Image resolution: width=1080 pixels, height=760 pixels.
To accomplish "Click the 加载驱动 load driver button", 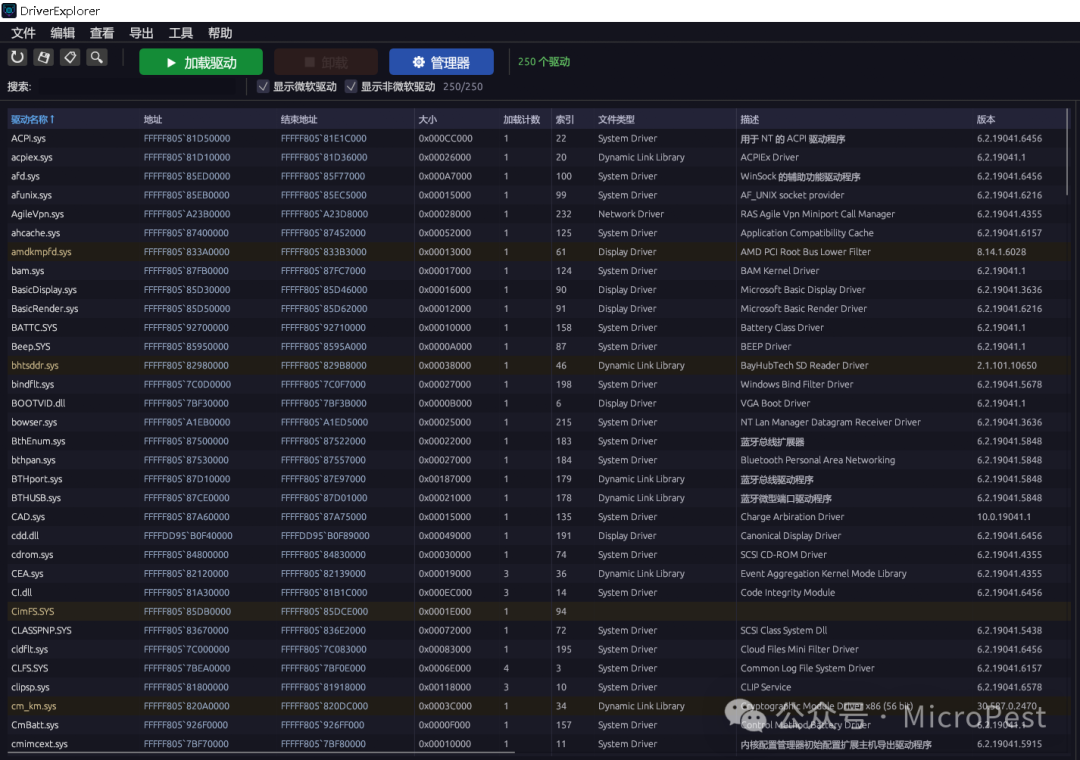I will click(x=200, y=62).
